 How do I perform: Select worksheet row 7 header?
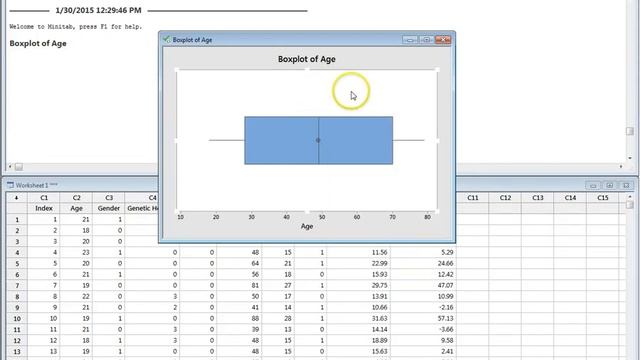17,285
